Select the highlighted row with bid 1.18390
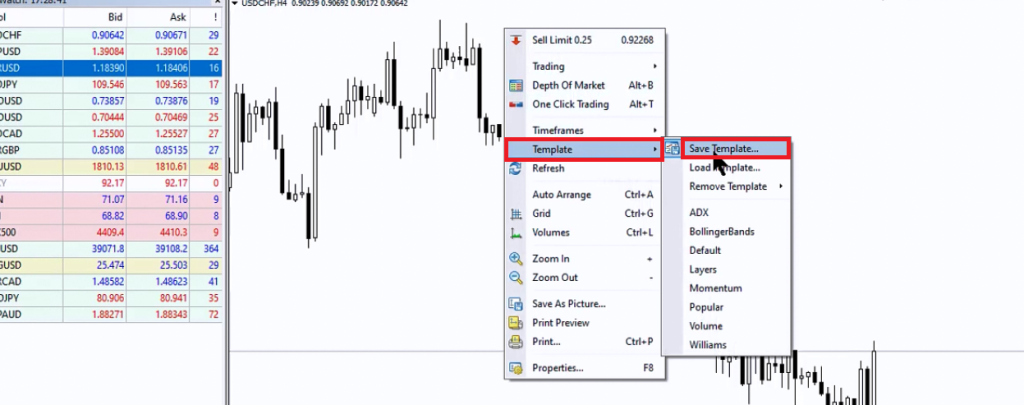Viewport: 1024px width, 405px height. coord(111,68)
